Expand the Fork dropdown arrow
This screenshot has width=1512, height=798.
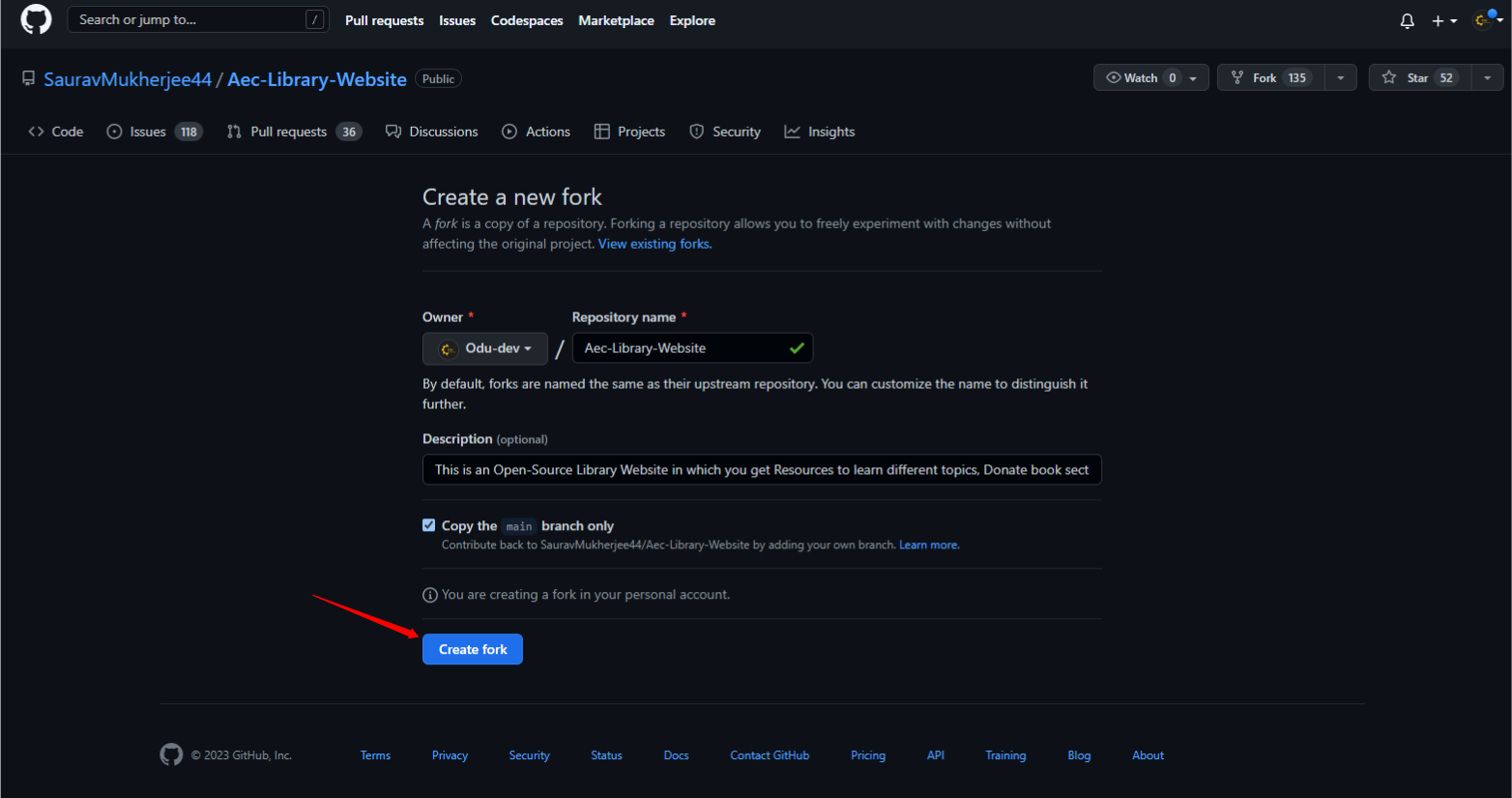tap(1340, 77)
